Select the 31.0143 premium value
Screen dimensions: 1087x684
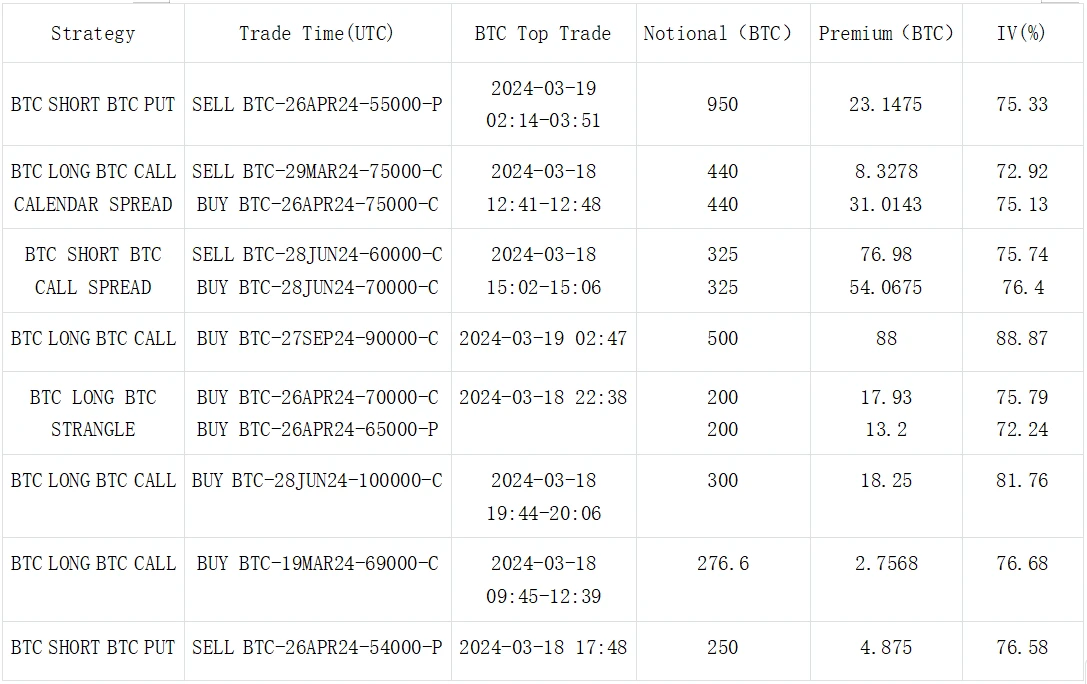pos(886,204)
